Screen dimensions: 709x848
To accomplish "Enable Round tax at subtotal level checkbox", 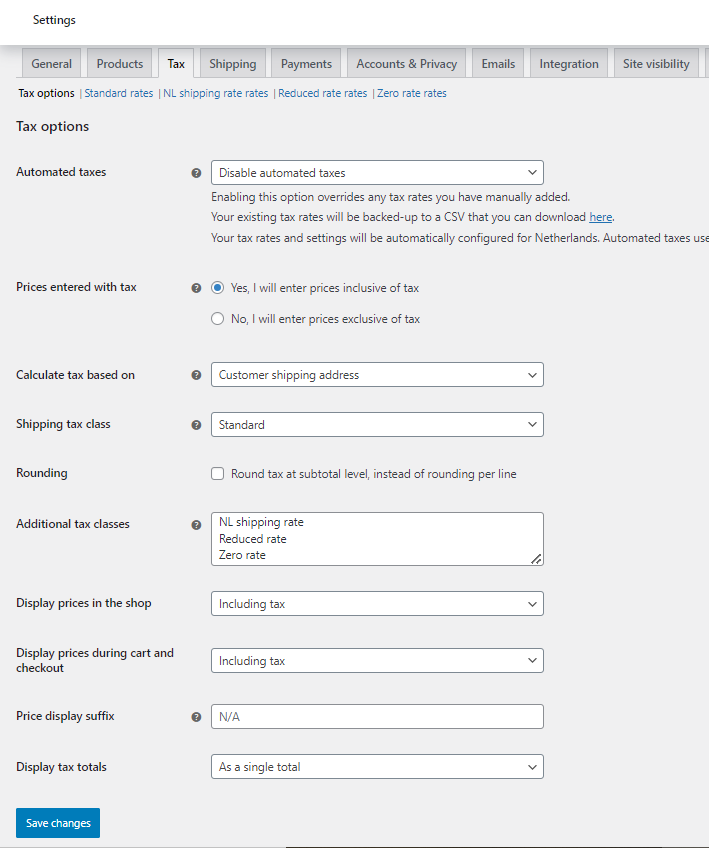I will point(217,474).
